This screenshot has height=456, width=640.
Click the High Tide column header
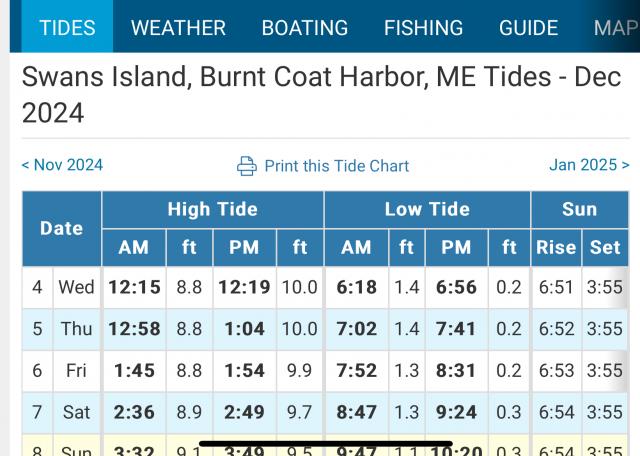(x=212, y=209)
